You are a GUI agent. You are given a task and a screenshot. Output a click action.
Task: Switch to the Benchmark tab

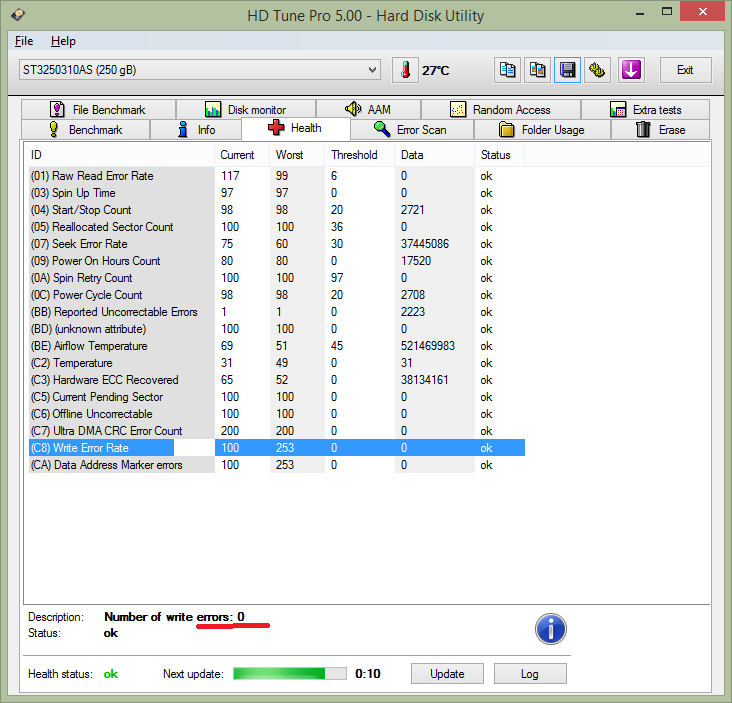(x=85, y=130)
